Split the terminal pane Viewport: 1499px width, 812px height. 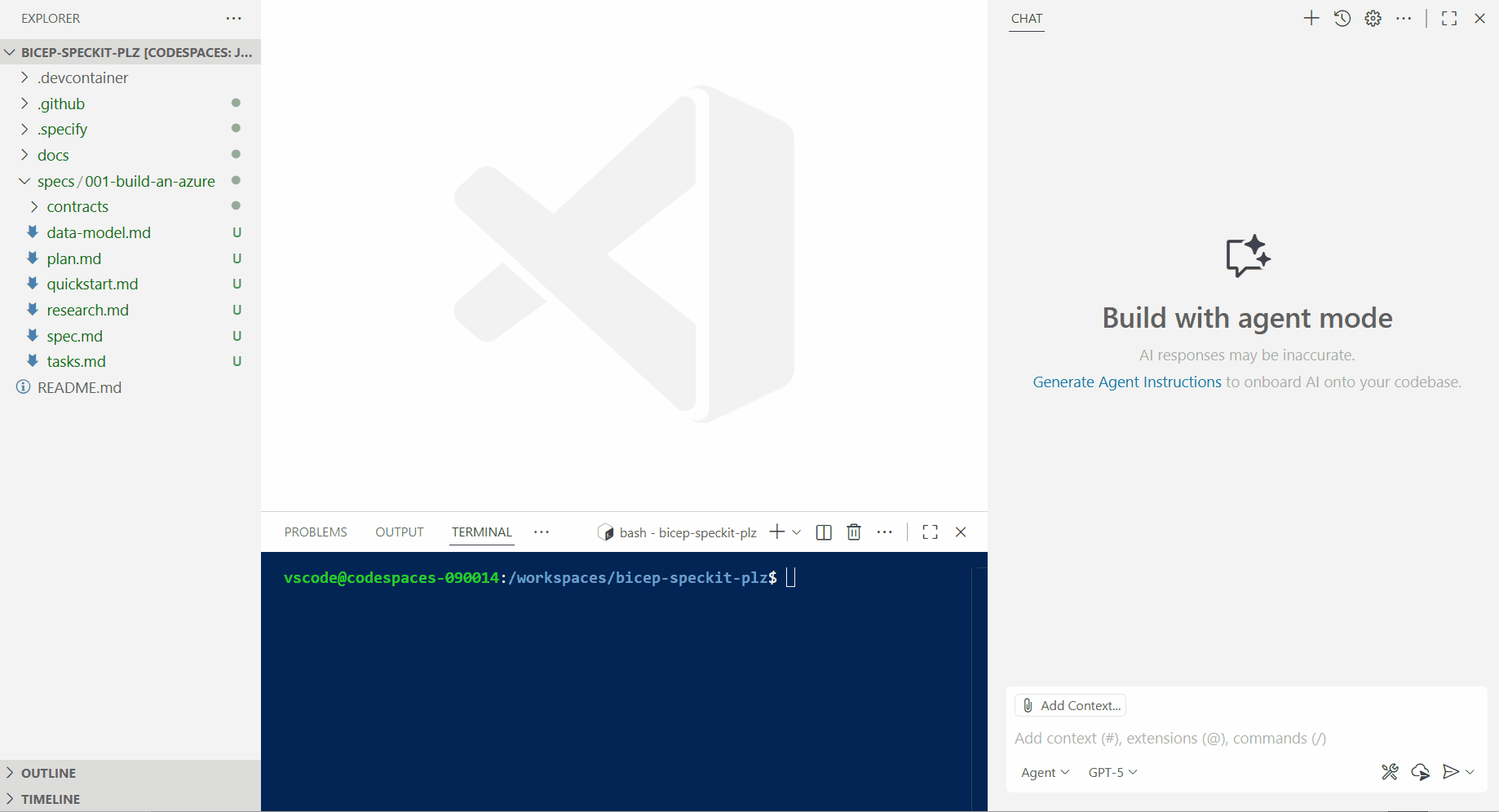point(824,532)
